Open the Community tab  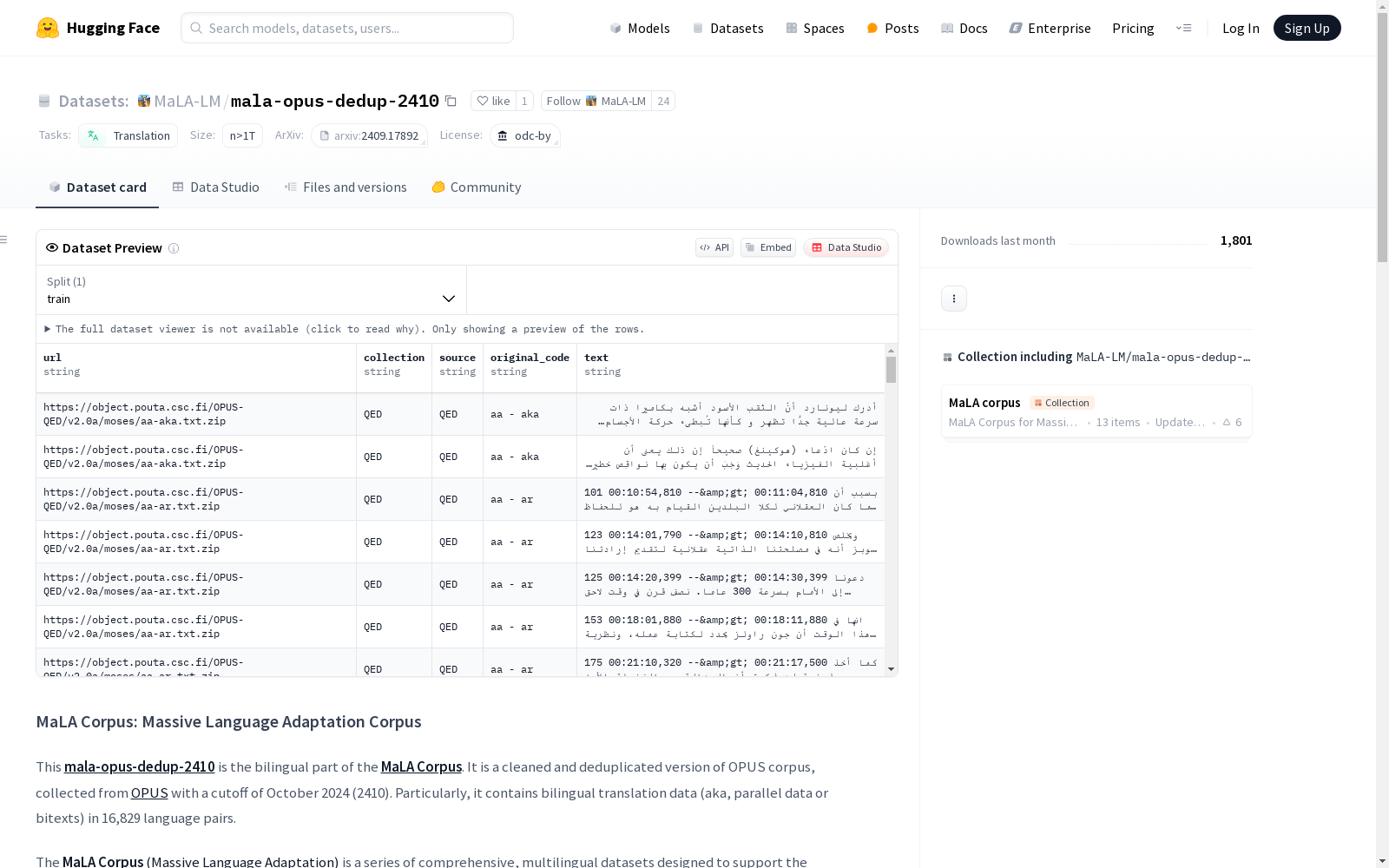tap(477, 187)
